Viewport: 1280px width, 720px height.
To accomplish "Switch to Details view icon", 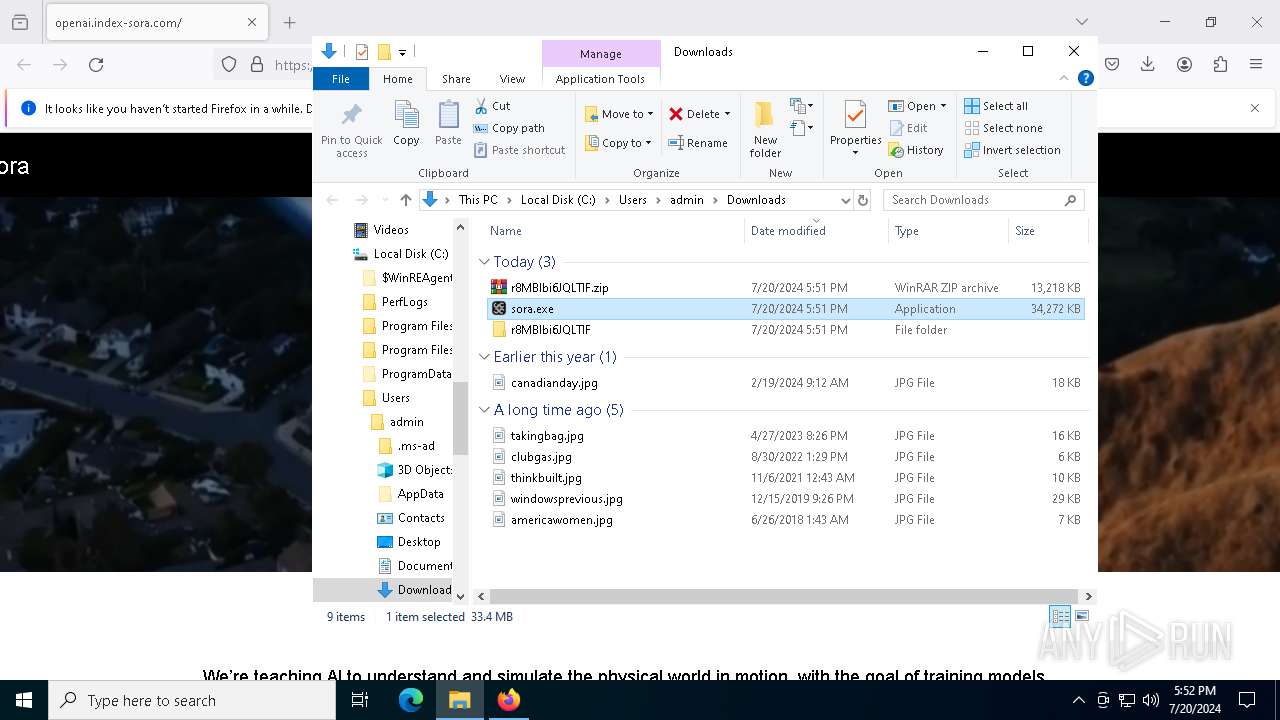I will [x=1060, y=617].
